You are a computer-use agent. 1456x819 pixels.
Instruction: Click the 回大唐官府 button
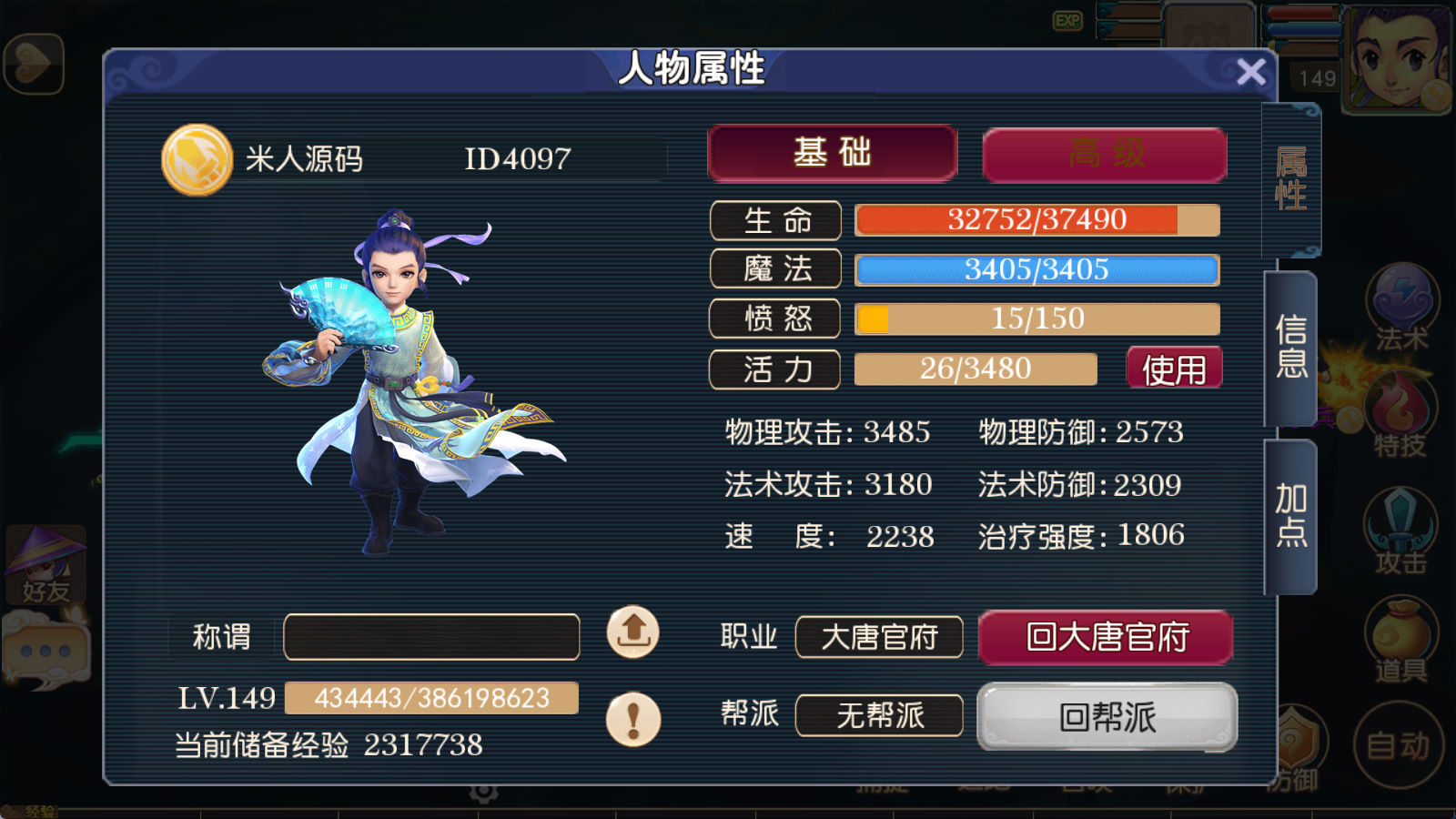1106,637
